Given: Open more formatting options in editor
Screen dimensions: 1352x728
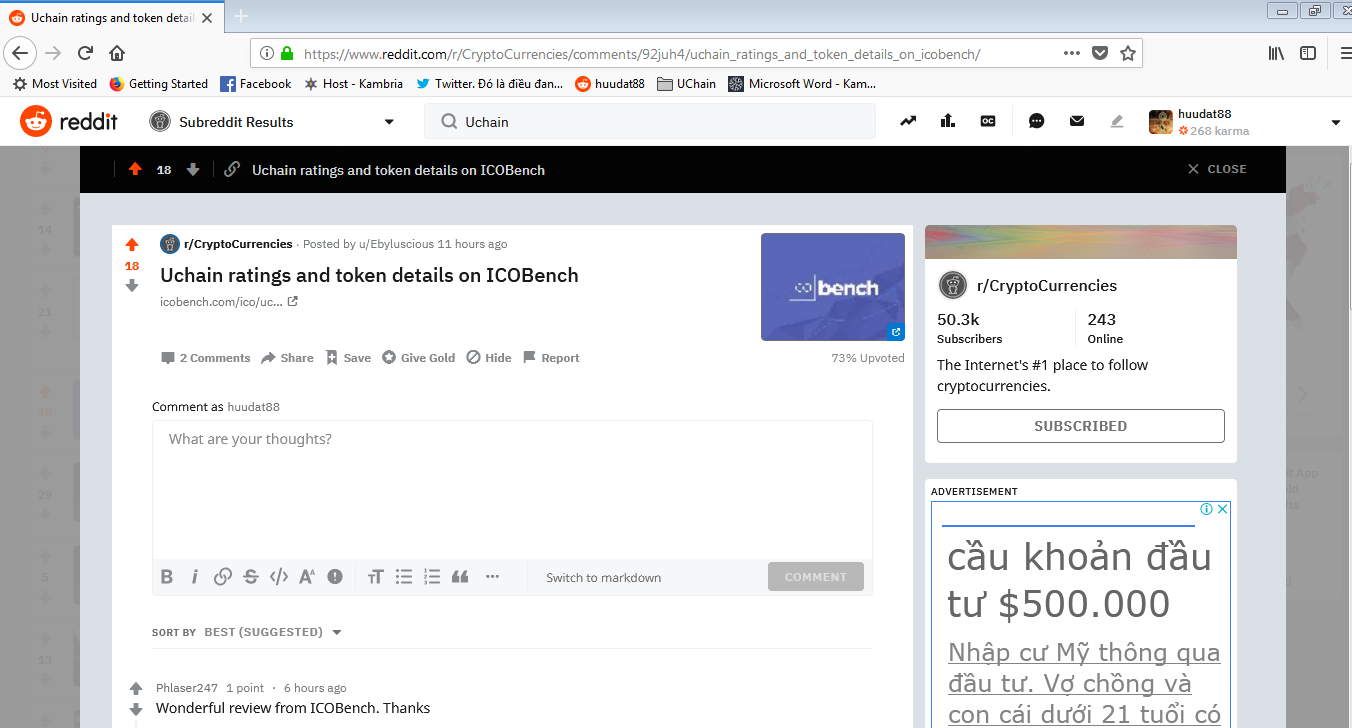Looking at the screenshot, I should click(x=492, y=577).
